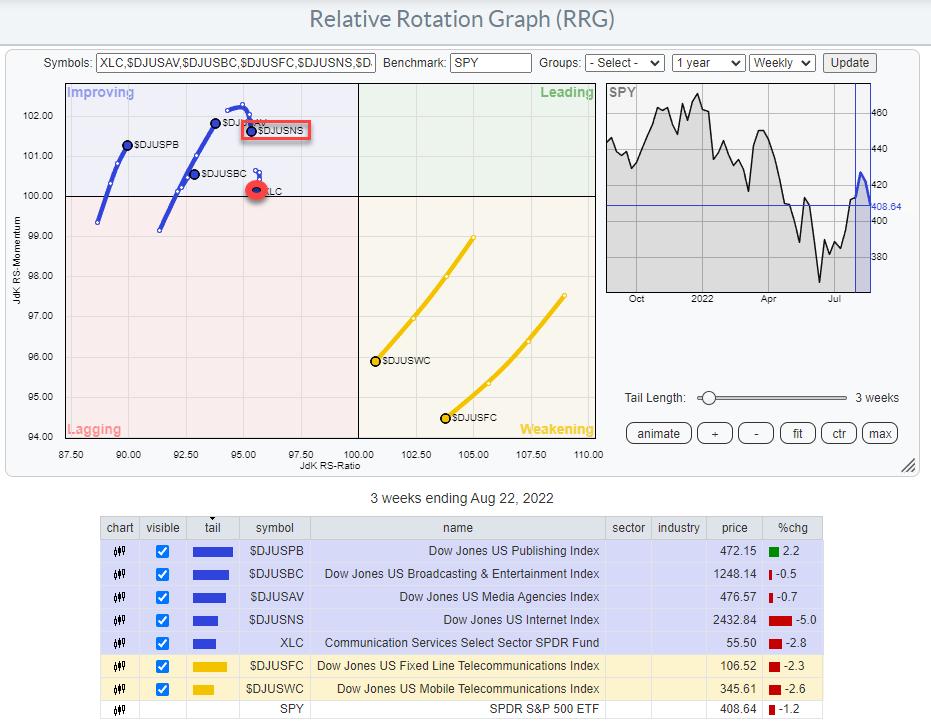
Task: Open the Groups select dropdown
Action: point(624,63)
